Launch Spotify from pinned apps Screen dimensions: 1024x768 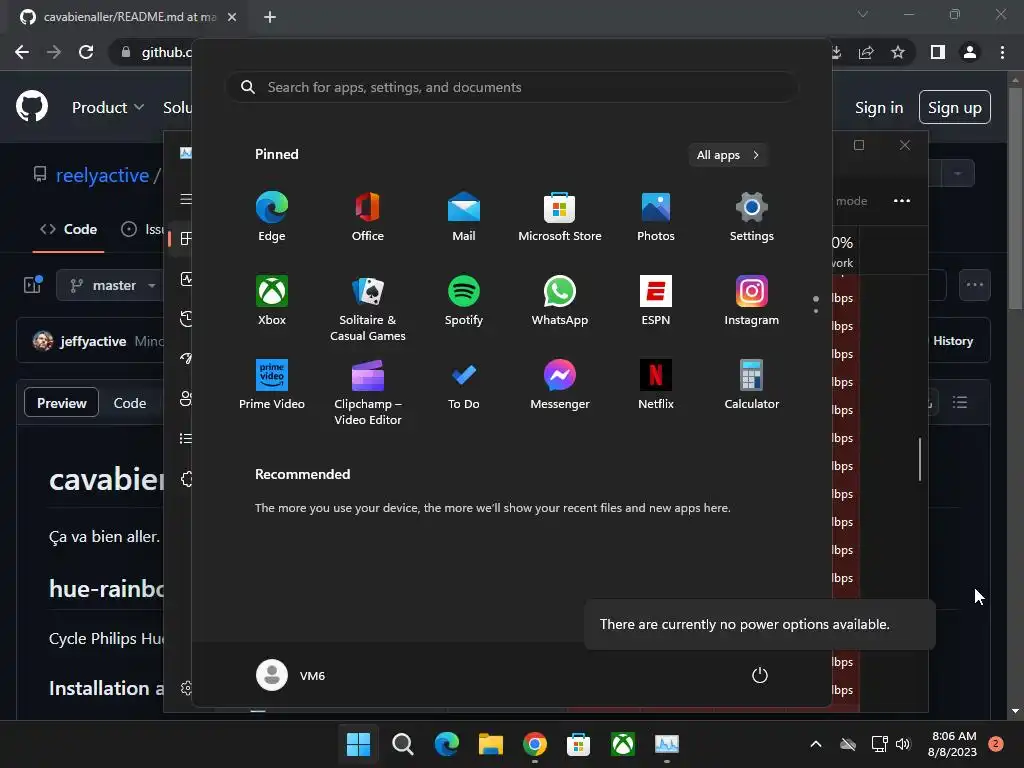[x=464, y=301]
